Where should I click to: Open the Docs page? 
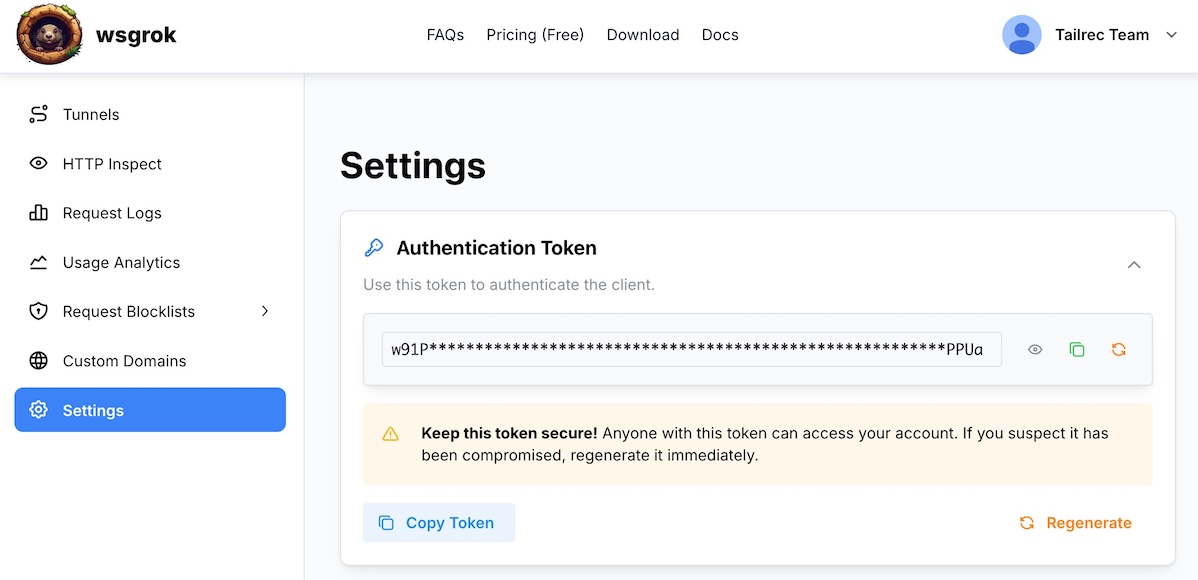pyautogui.click(x=720, y=34)
